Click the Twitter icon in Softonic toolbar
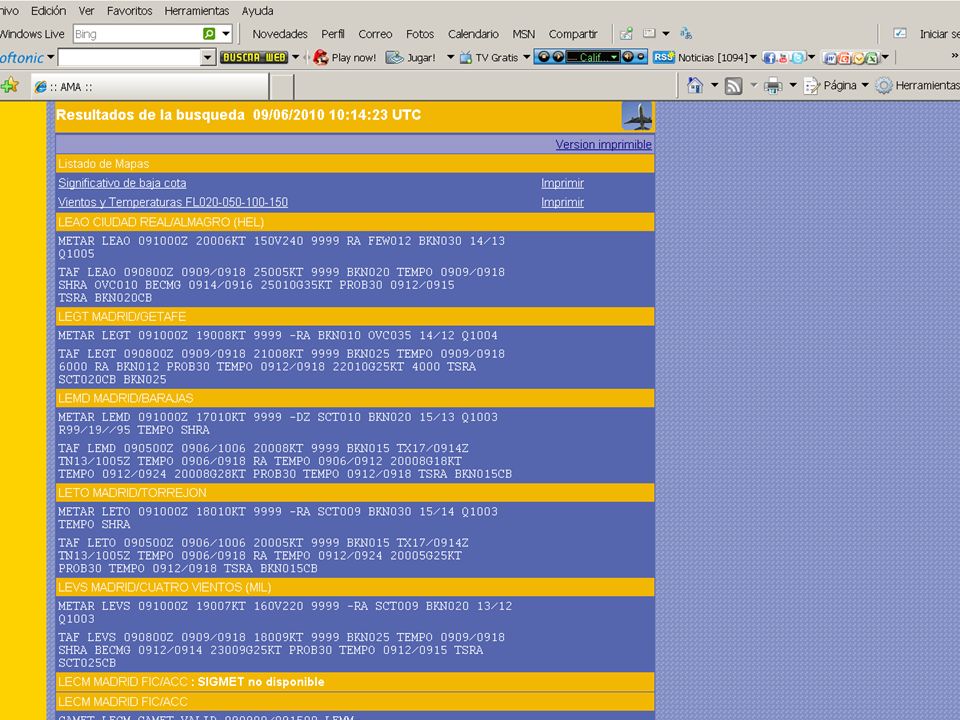960x720 pixels. 798,58
